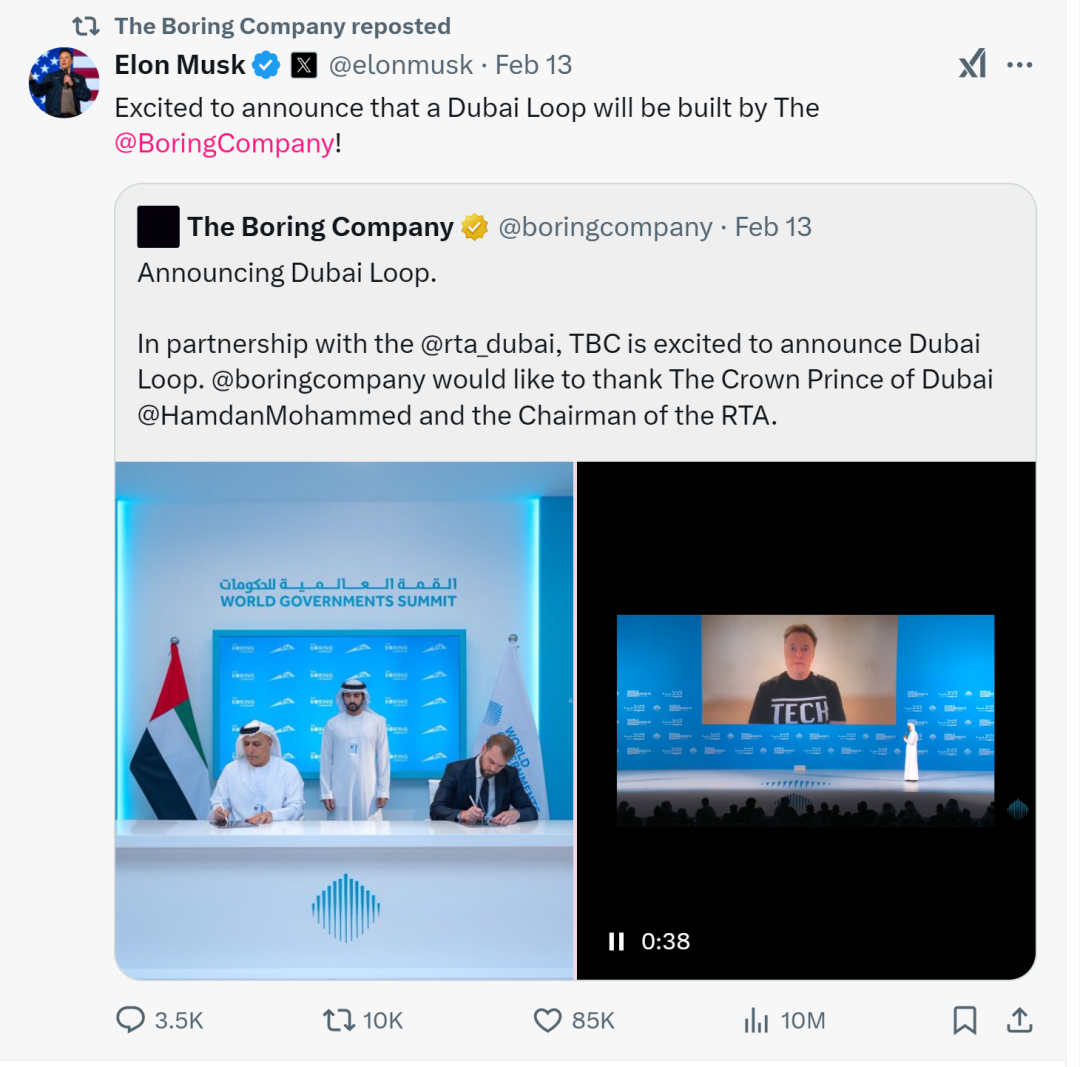Click the share upload icon
The height and width of the screenshot is (1067, 1080).
1019,1020
